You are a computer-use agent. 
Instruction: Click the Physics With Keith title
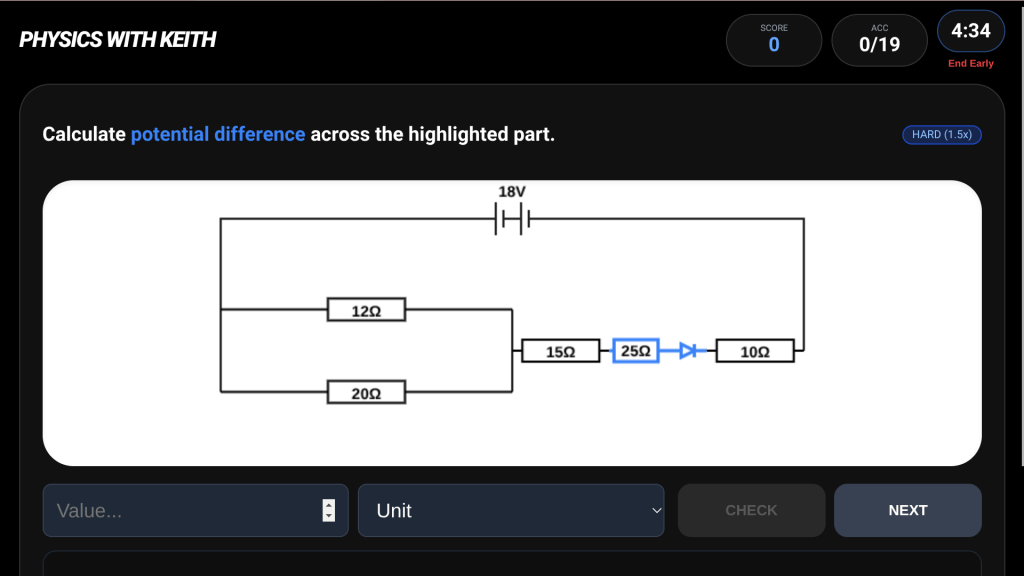coord(118,40)
